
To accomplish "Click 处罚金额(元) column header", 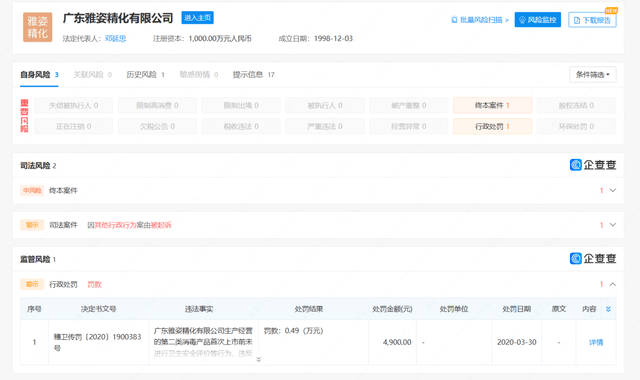I will [x=392, y=309].
